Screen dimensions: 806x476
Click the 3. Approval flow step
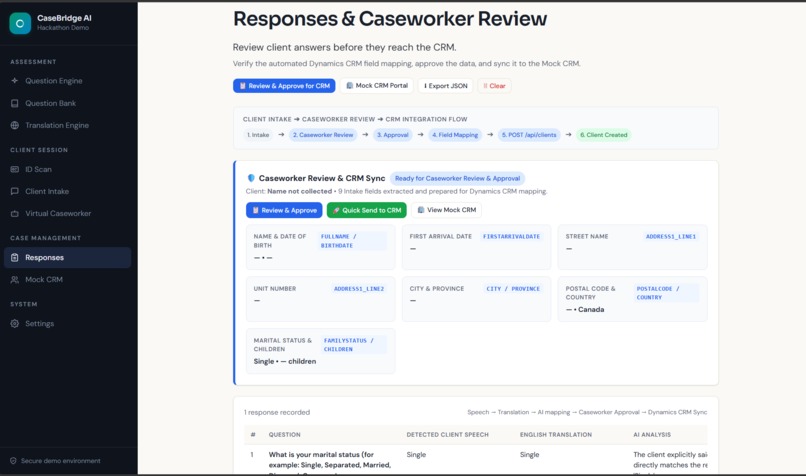pos(393,135)
